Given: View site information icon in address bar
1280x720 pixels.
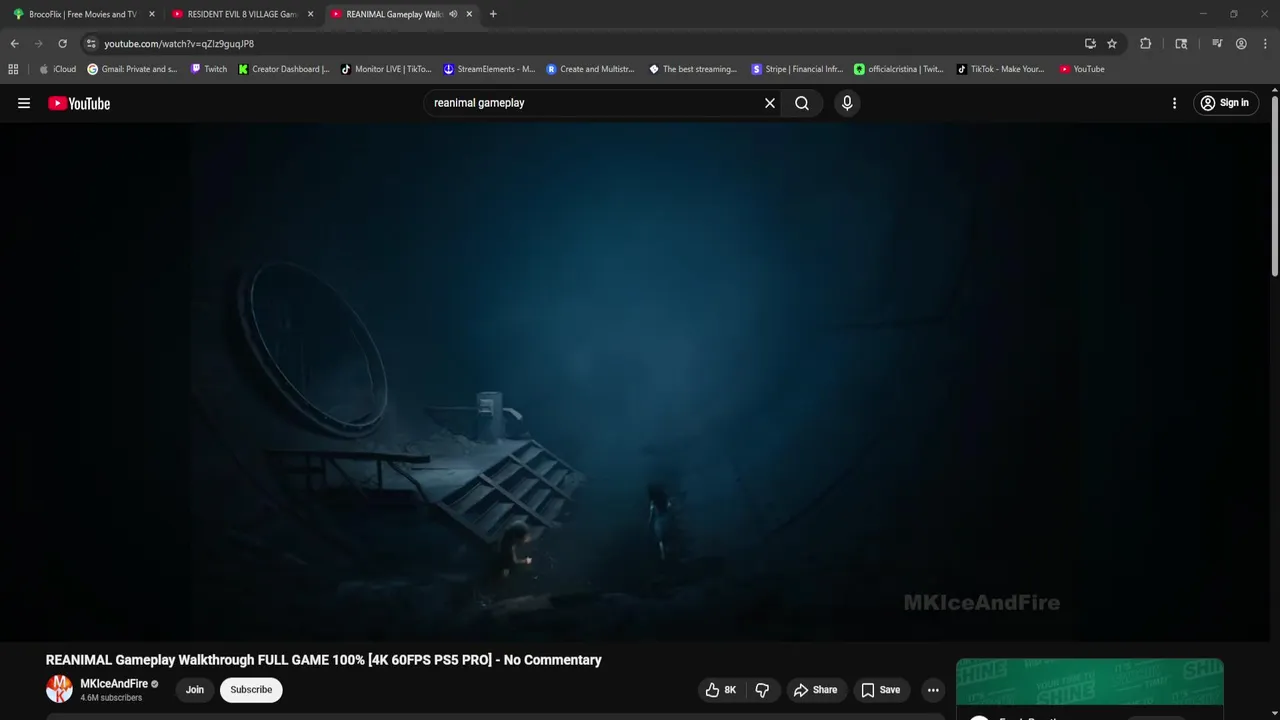Looking at the screenshot, I should (x=91, y=44).
